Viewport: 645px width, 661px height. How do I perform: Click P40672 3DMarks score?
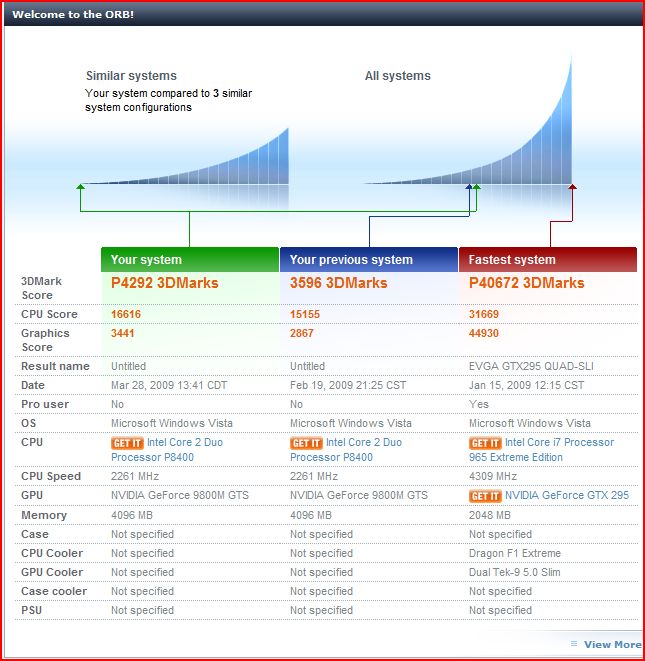tap(527, 283)
